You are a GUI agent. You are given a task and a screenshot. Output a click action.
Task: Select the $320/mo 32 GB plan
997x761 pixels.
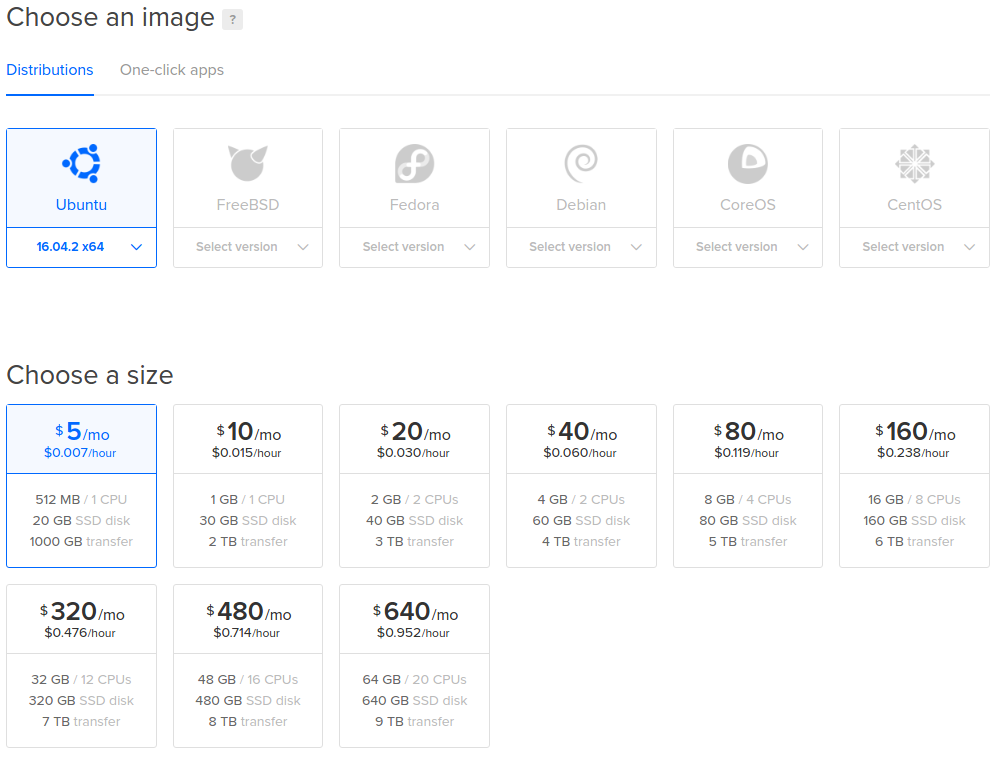coord(81,665)
